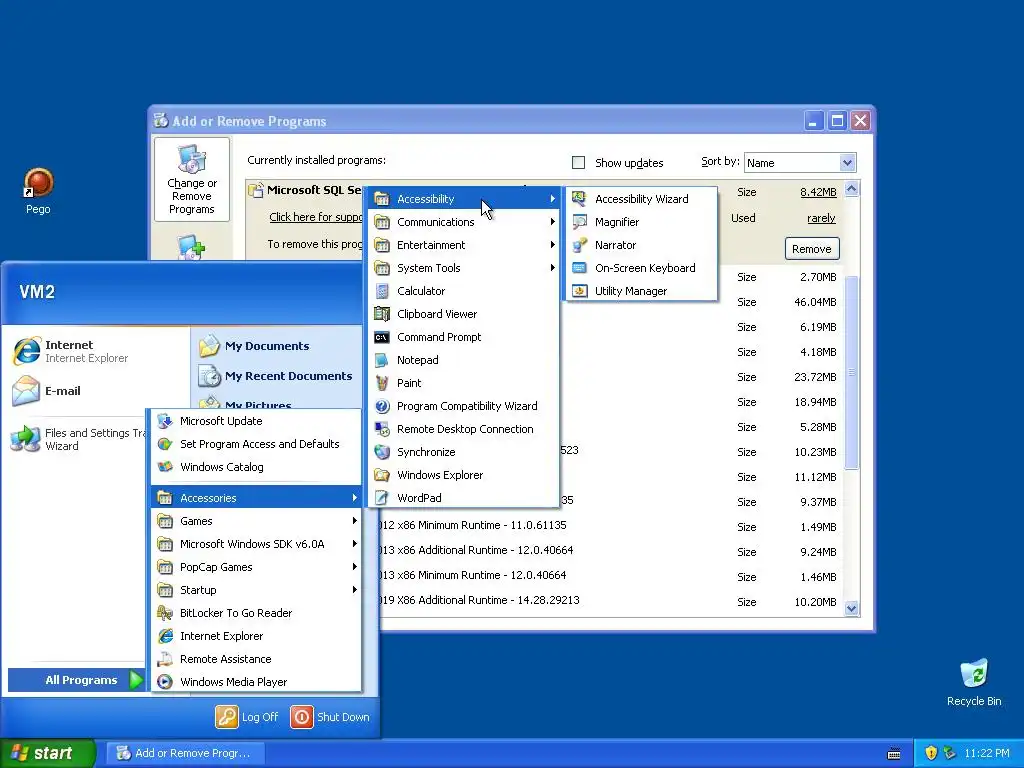
Task: Click the program list scroll down arrow
Action: click(x=851, y=609)
